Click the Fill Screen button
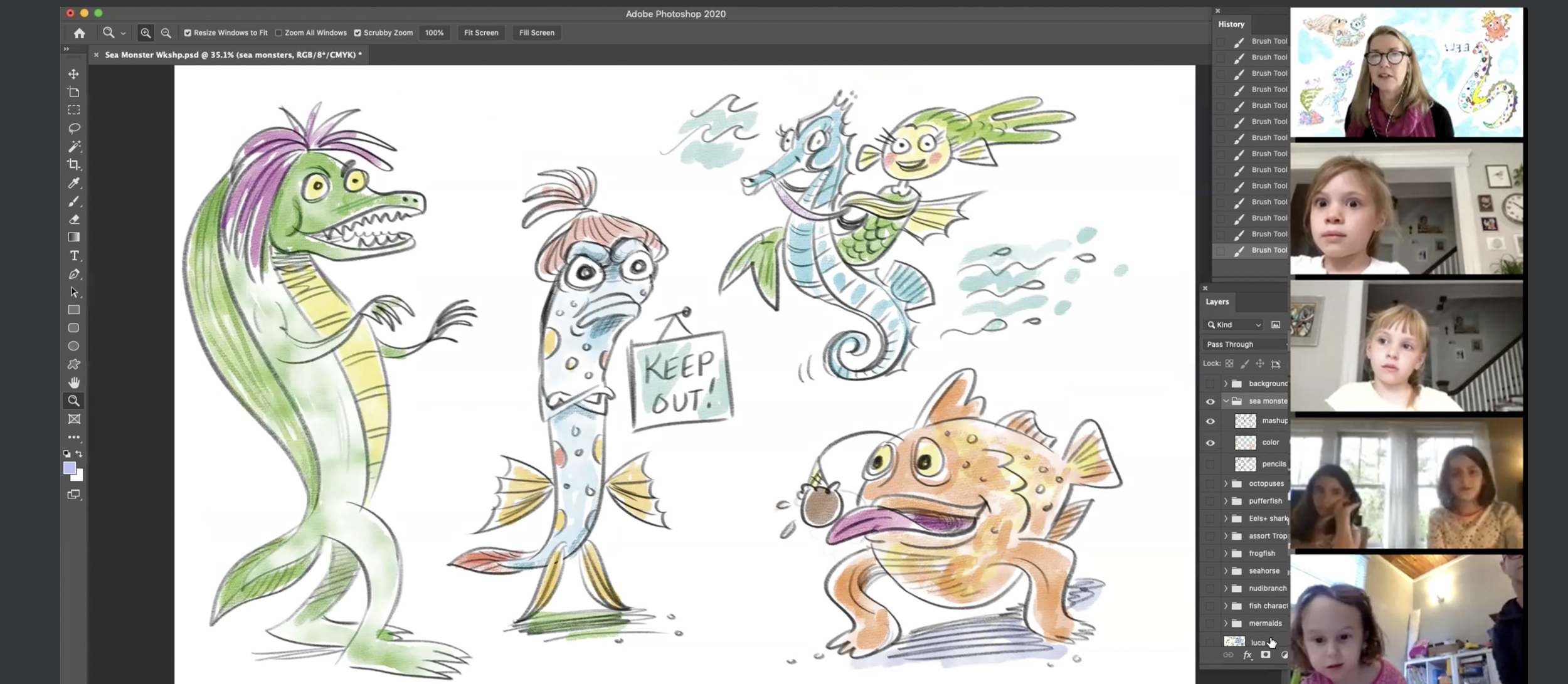Image resolution: width=1568 pixels, height=684 pixels. pyautogui.click(x=536, y=33)
